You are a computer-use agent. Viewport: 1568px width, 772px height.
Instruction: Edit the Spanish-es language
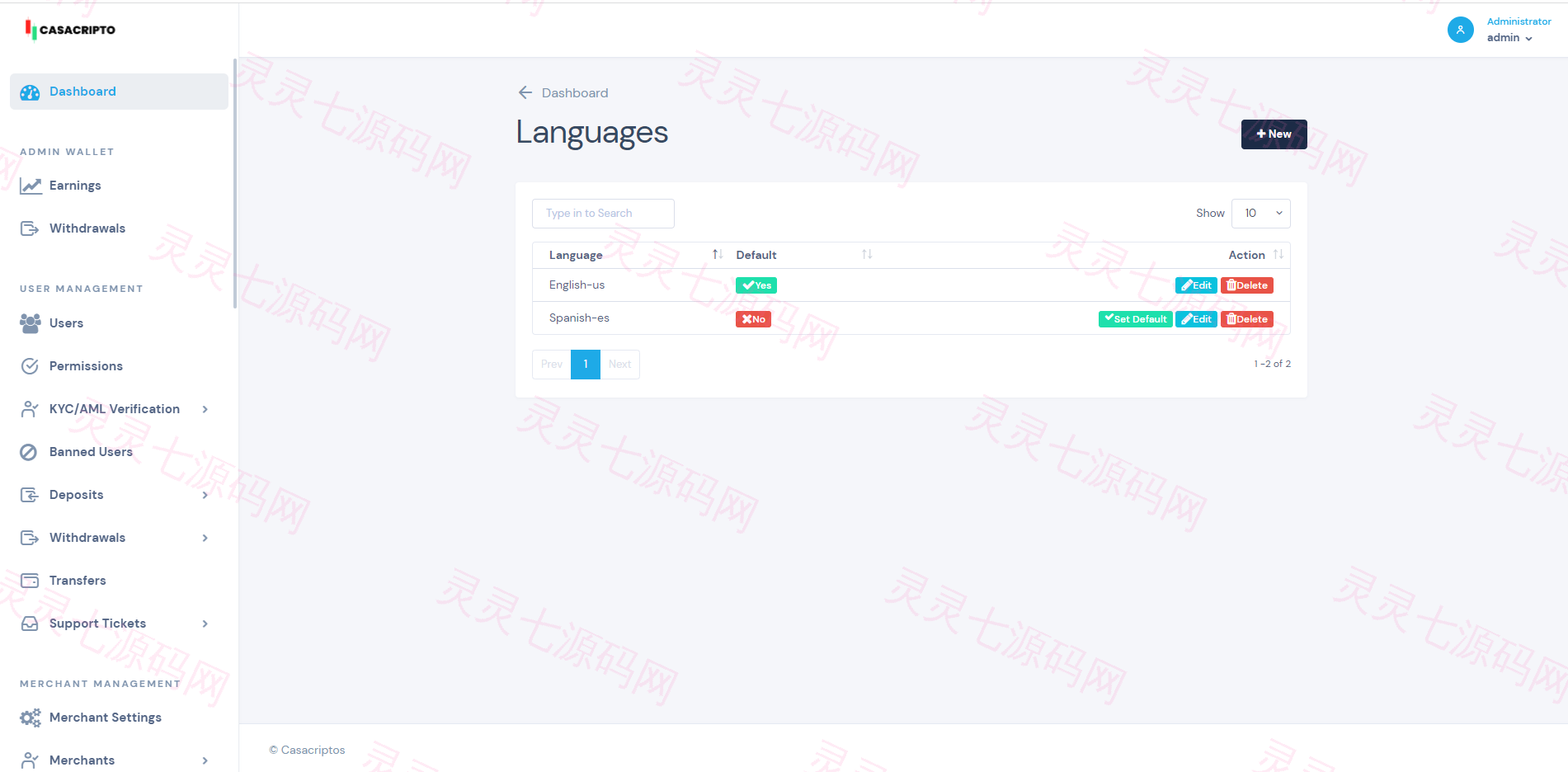[x=1196, y=319]
